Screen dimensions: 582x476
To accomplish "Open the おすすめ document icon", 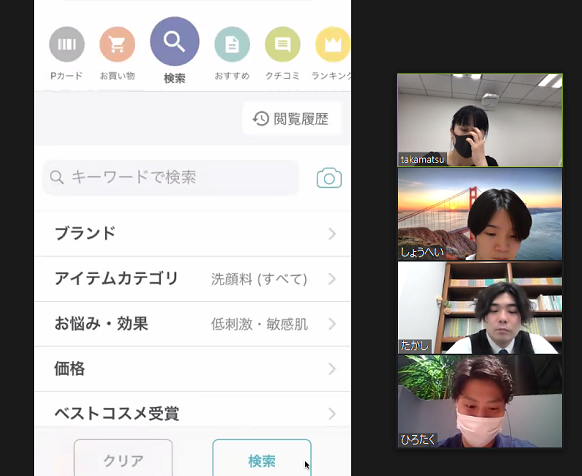I will pyautogui.click(x=232, y=44).
